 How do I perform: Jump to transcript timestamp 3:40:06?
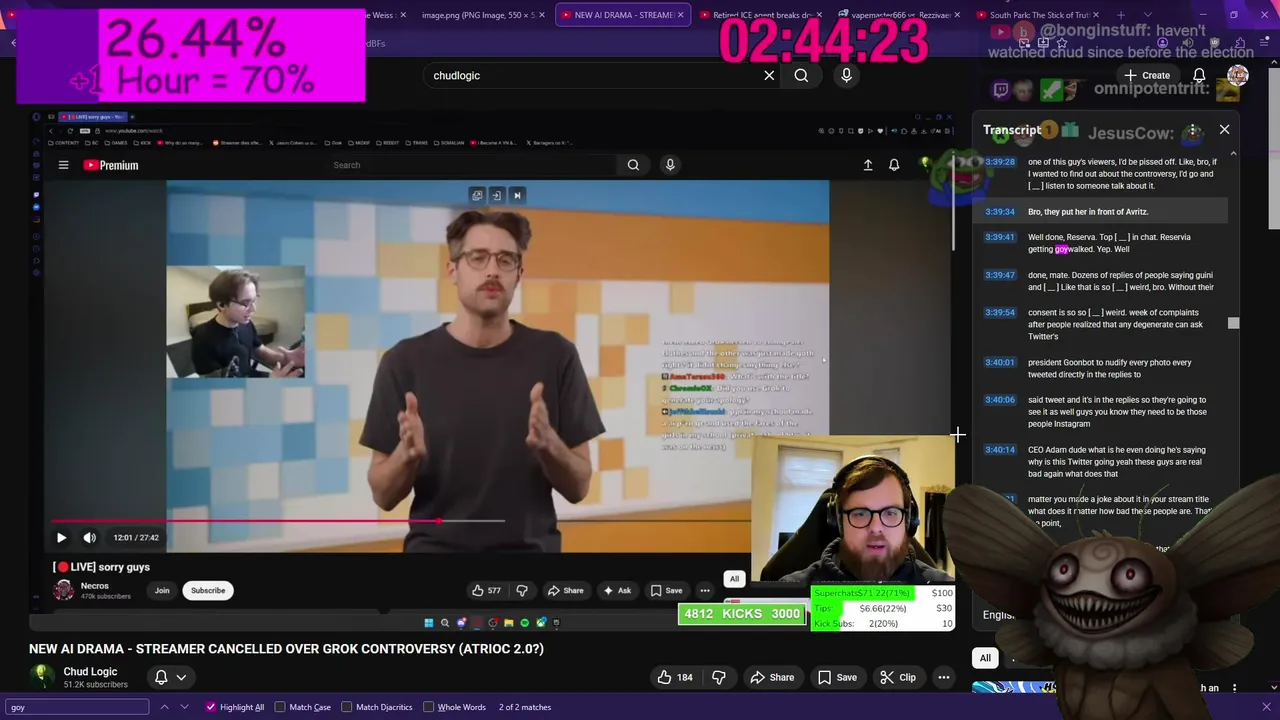[x=1000, y=400]
